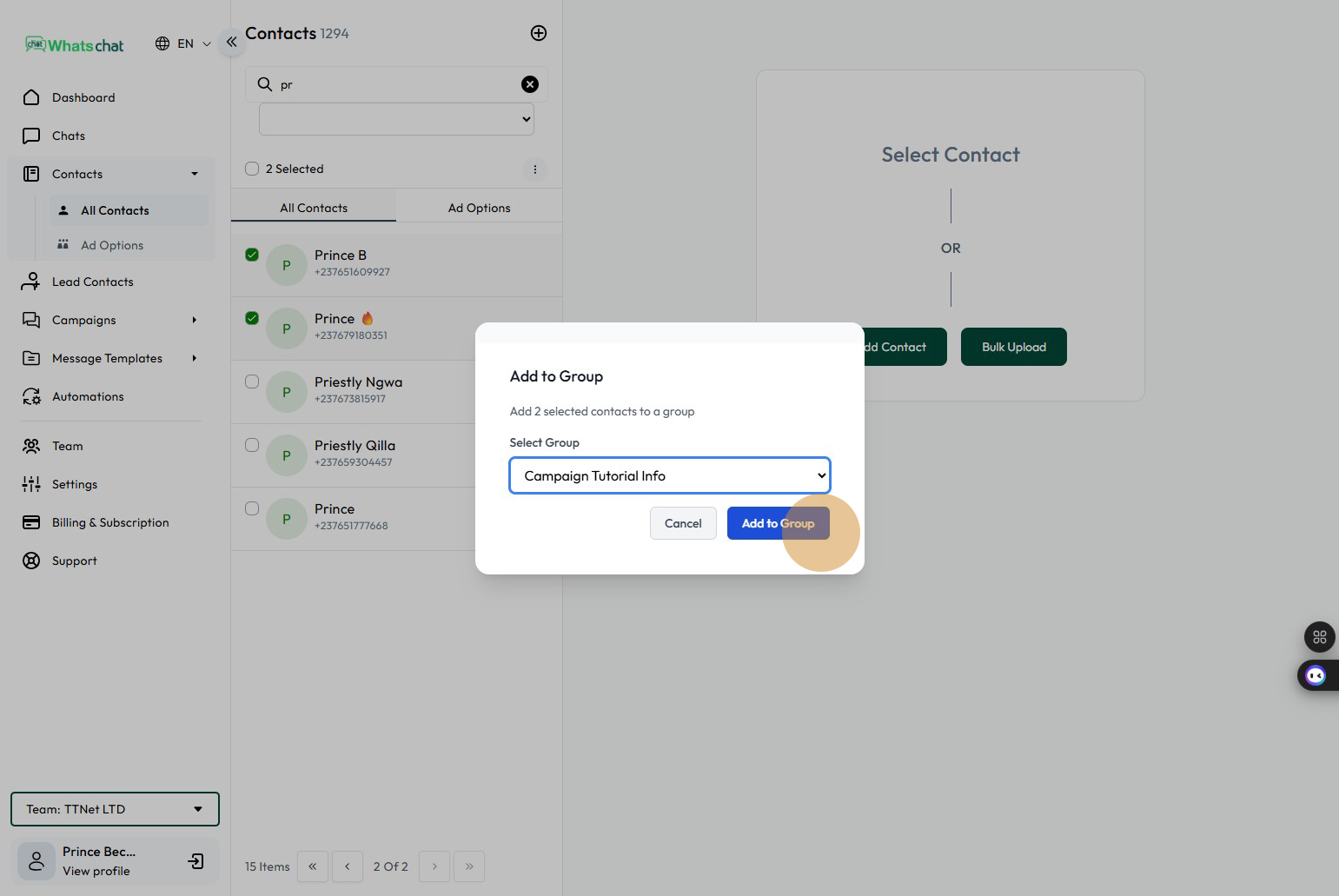The width and height of the screenshot is (1339, 896).
Task: Open the chatbot assistant floating icon
Action: [1316, 676]
